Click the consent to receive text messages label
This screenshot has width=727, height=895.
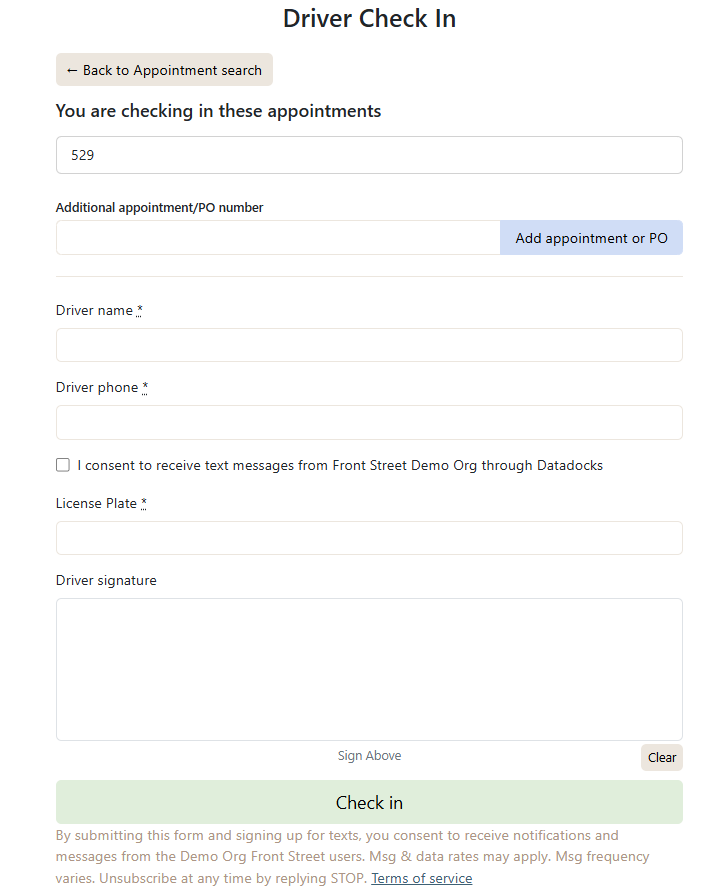(x=340, y=465)
